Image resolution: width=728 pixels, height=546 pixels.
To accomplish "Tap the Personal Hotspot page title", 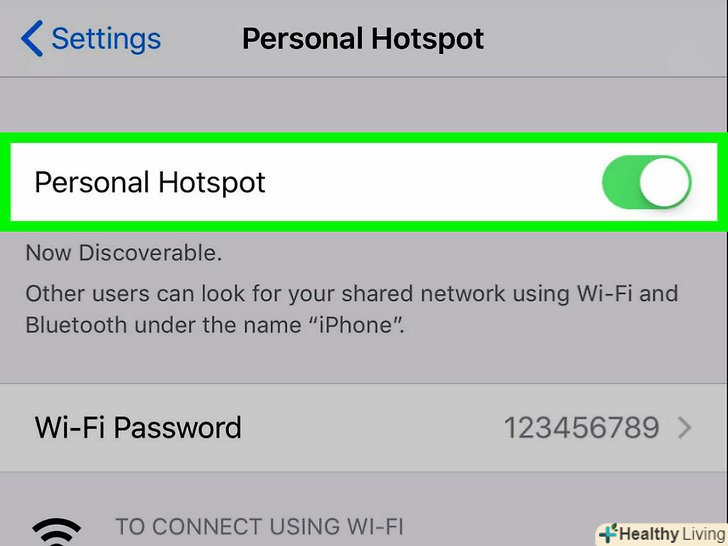I will pos(363,39).
